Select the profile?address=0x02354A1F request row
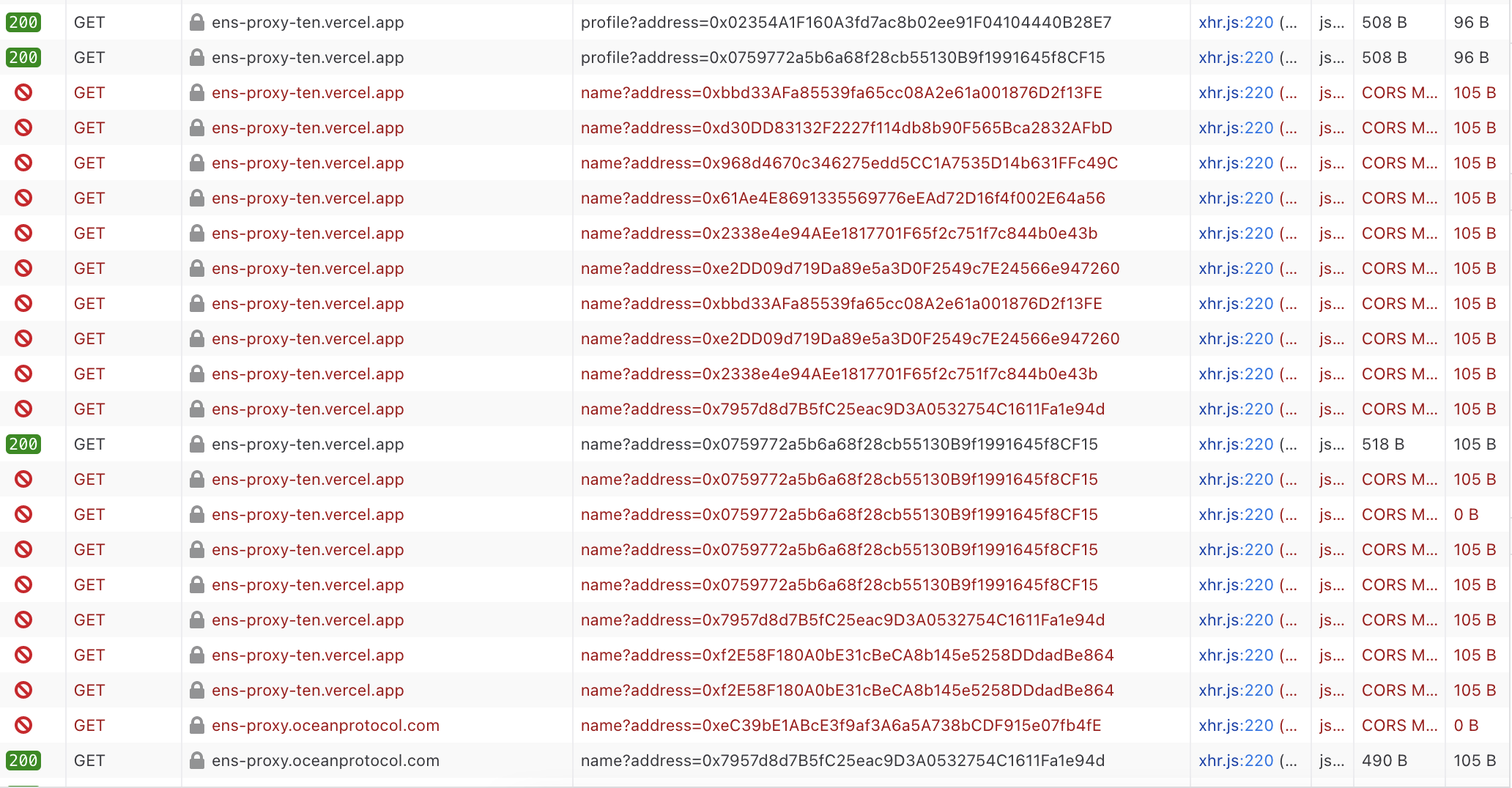This screenshot has height=788, width=1512. coord(842,22)
